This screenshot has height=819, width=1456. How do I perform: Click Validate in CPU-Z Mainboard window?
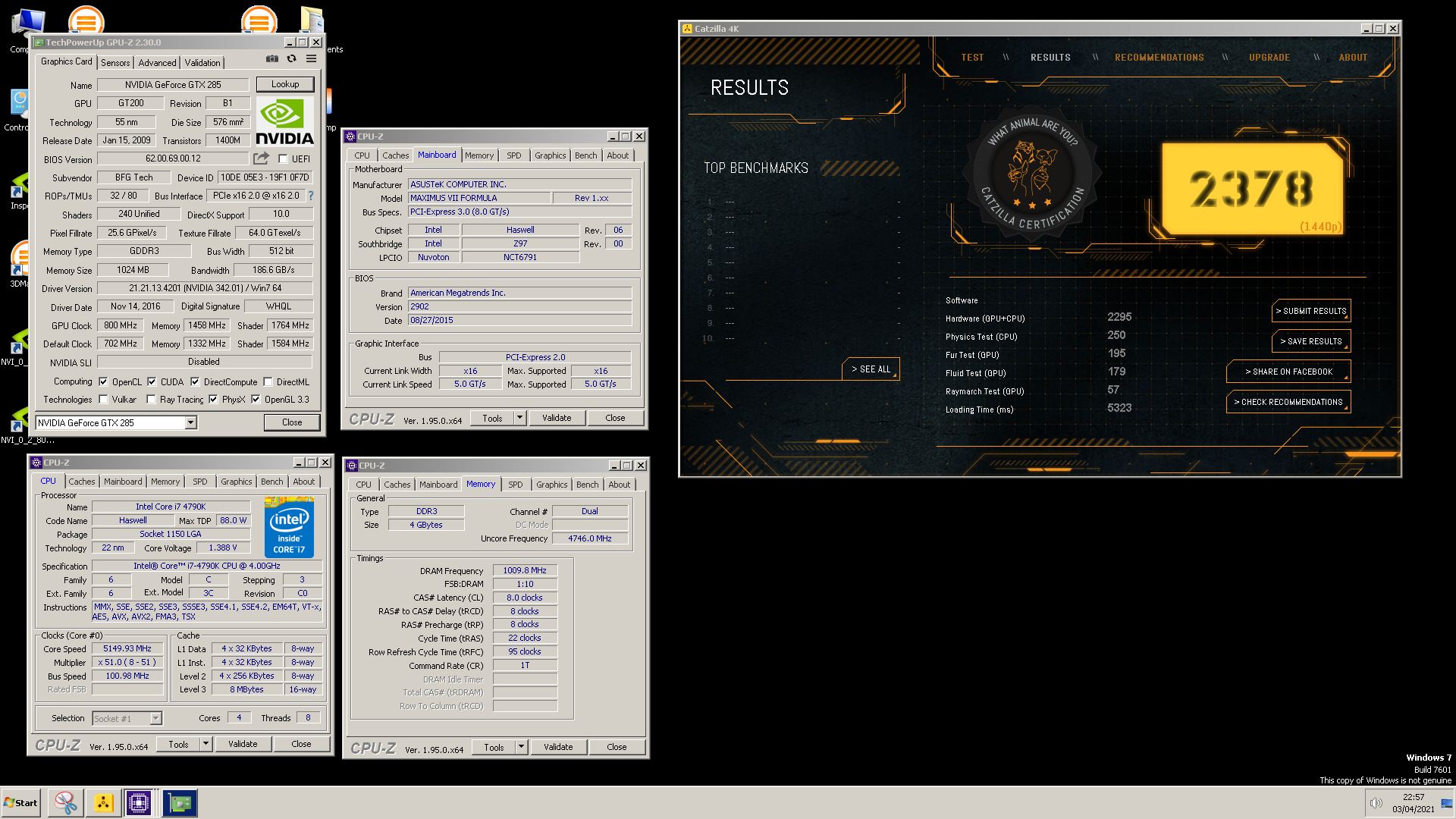557,418
